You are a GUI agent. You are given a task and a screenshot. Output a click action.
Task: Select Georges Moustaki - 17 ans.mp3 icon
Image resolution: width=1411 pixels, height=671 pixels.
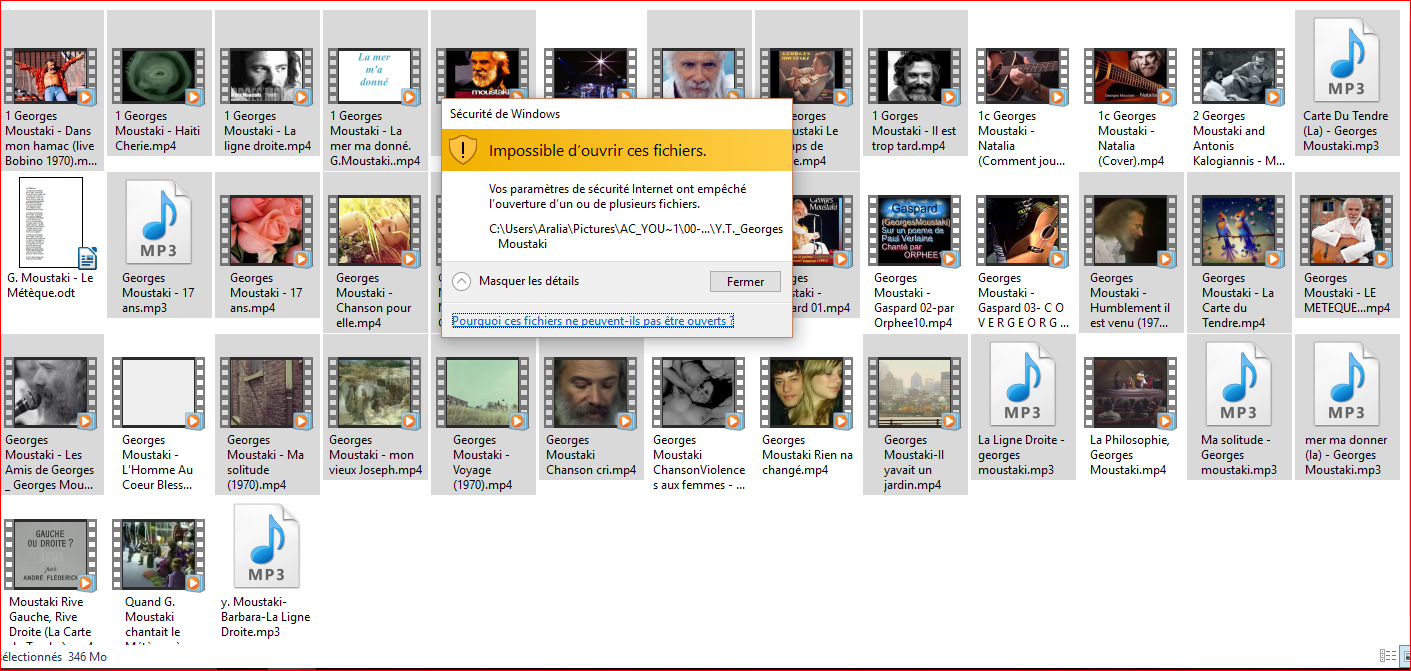click(x=158, y=220)
